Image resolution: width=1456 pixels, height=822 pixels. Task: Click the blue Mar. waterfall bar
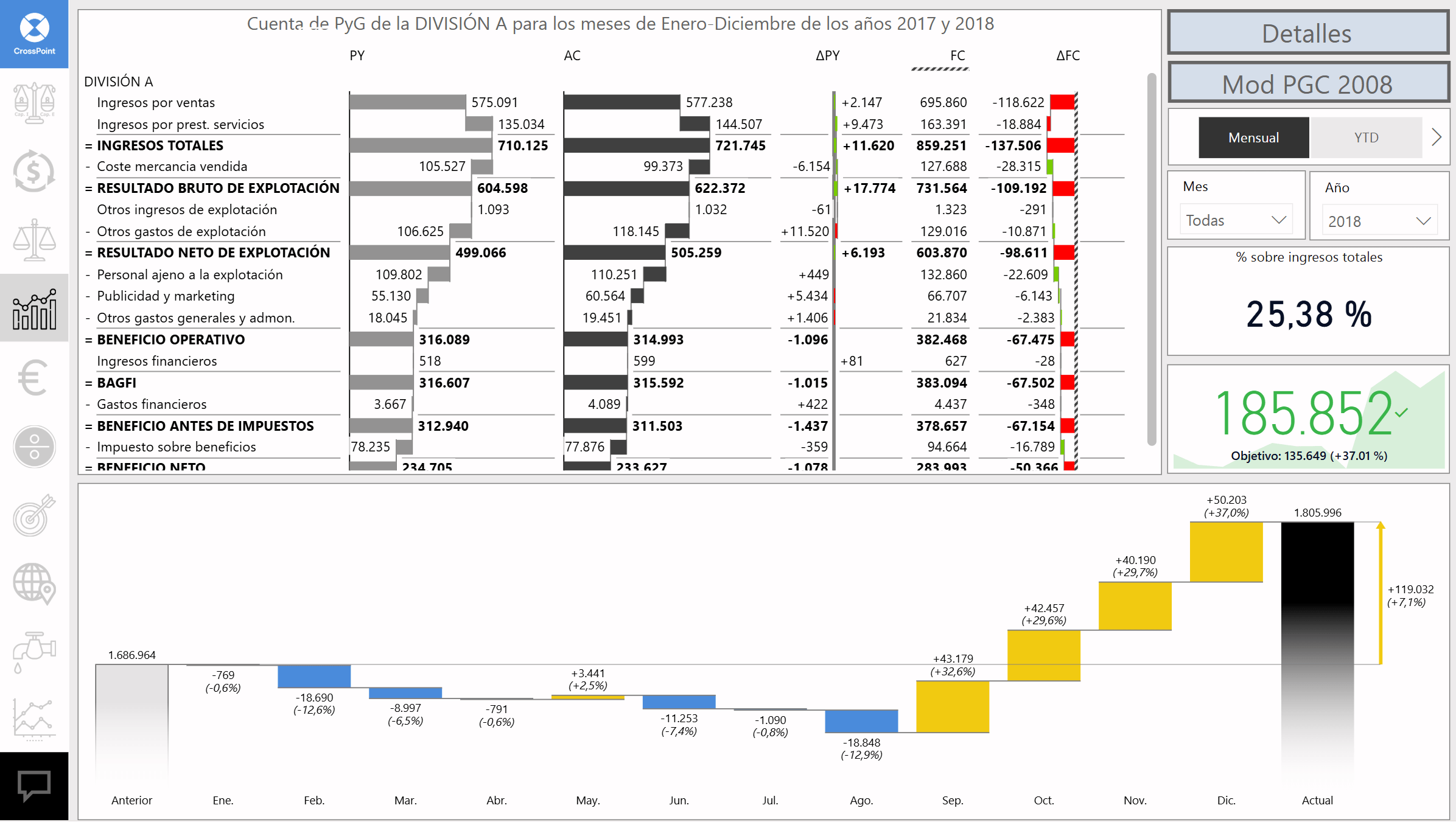405,693
